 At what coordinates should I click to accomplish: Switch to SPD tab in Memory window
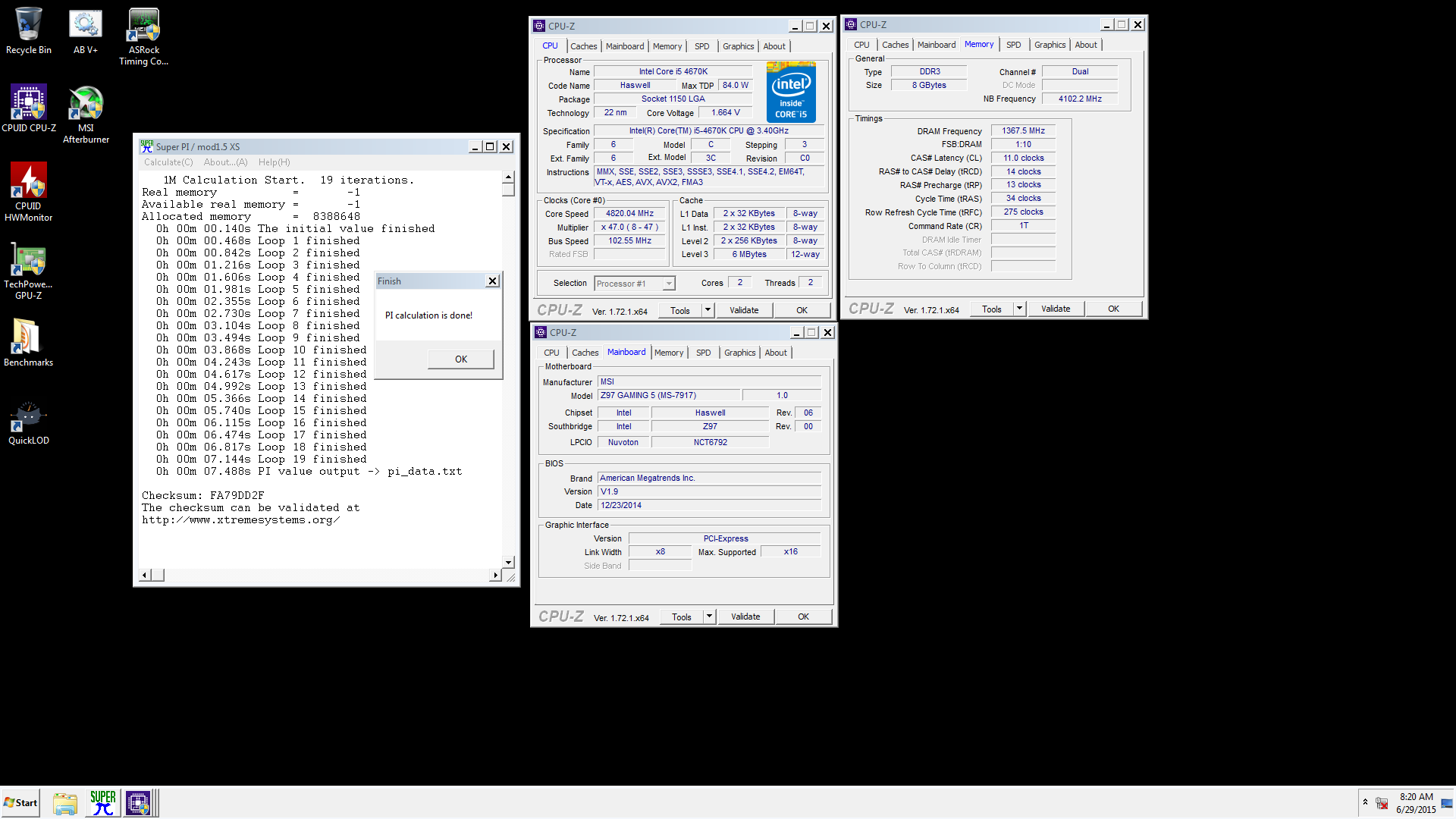1013,45
